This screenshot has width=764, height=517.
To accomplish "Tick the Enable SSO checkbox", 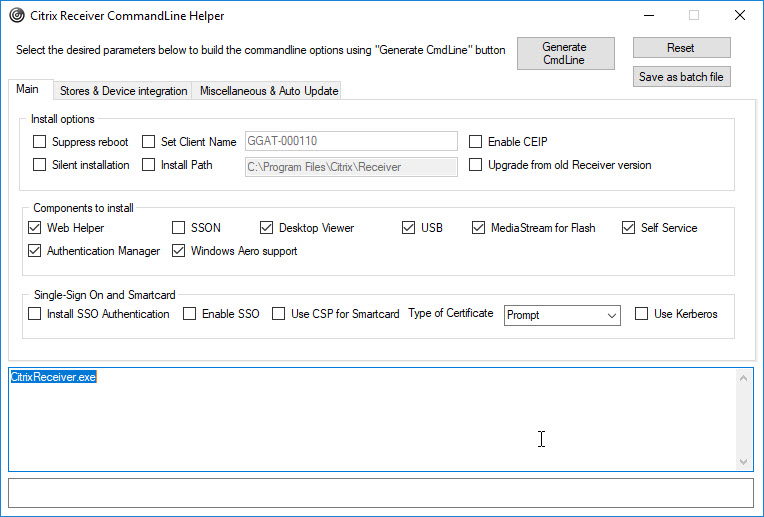I will click(190, 314).
